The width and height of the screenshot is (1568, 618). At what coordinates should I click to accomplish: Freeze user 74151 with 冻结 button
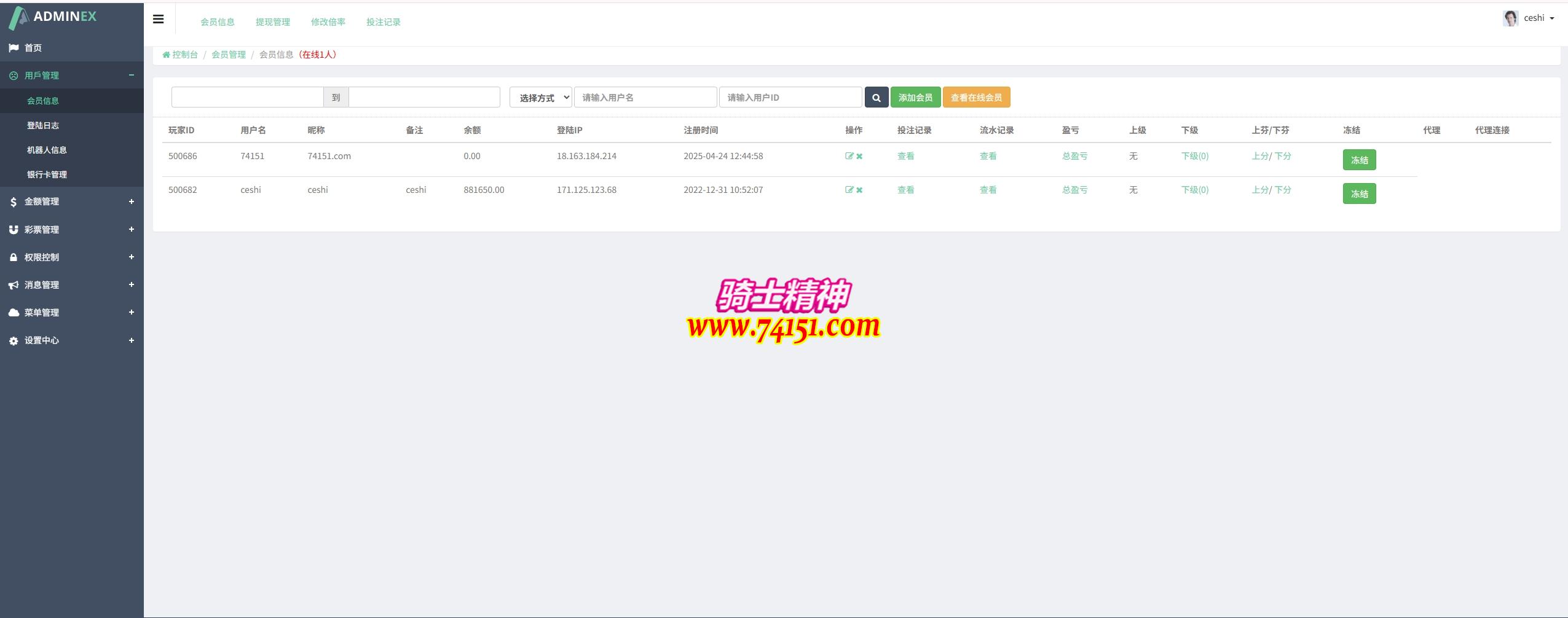click(1358, 160)
